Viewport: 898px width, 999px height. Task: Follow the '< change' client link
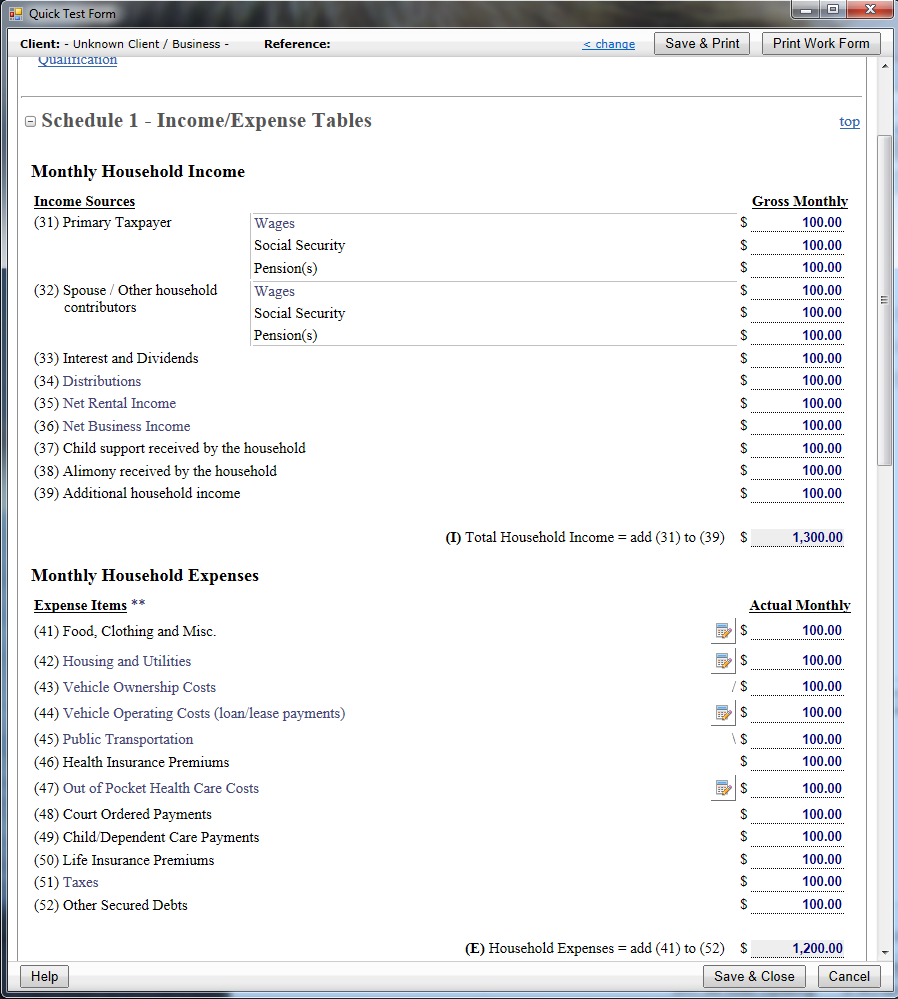[x=609, y=44]
